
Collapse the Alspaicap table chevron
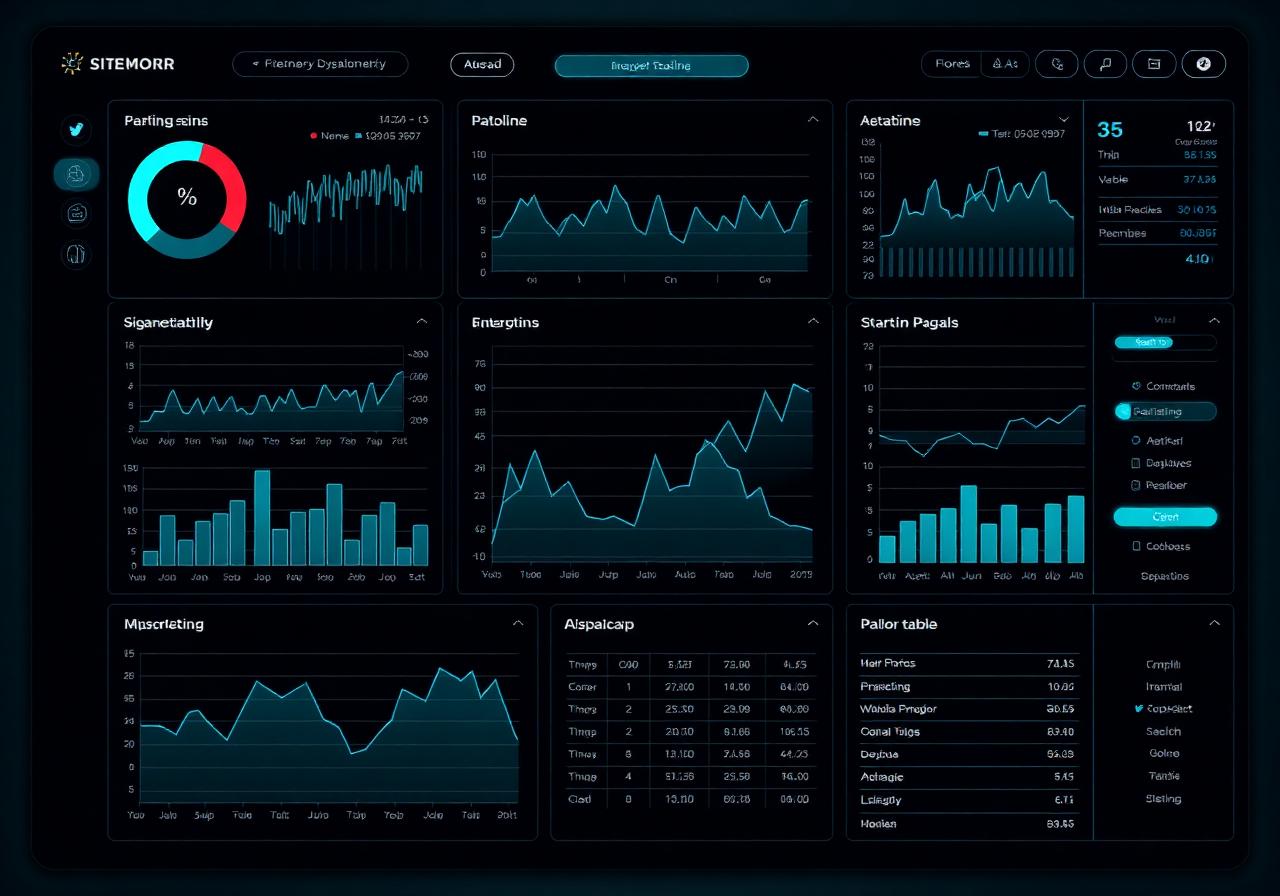pos(813,623)
